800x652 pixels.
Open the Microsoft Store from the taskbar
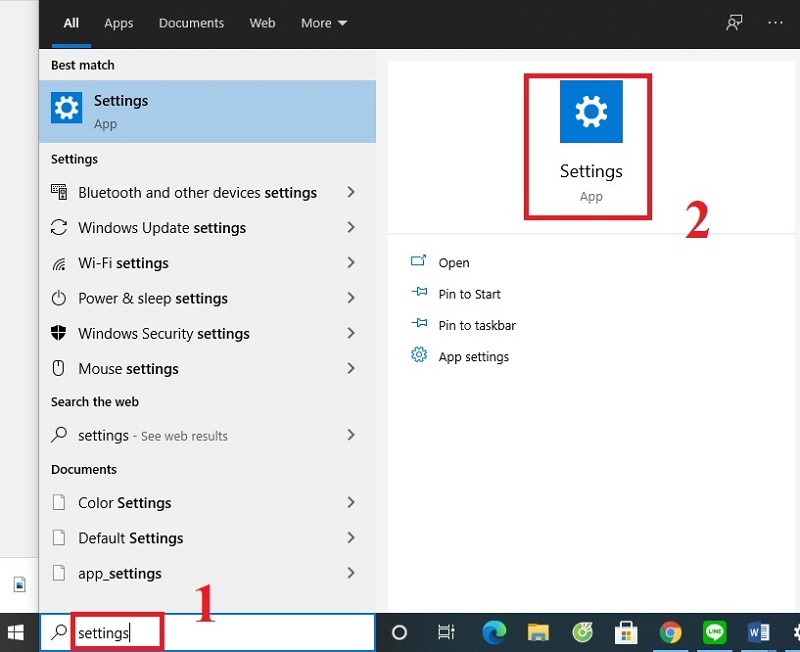625,632
